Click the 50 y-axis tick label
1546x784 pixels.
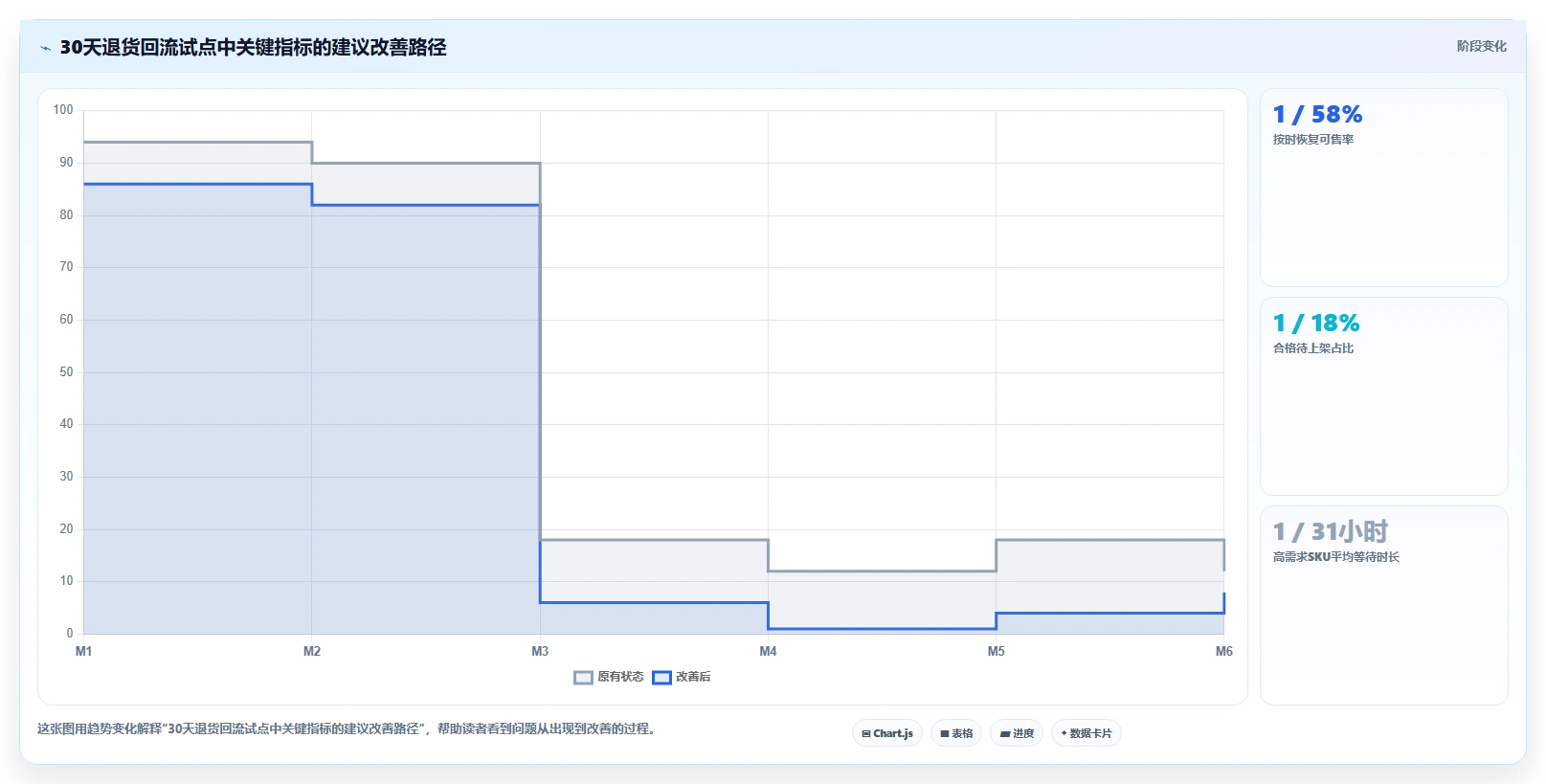[x=66, y=372]
